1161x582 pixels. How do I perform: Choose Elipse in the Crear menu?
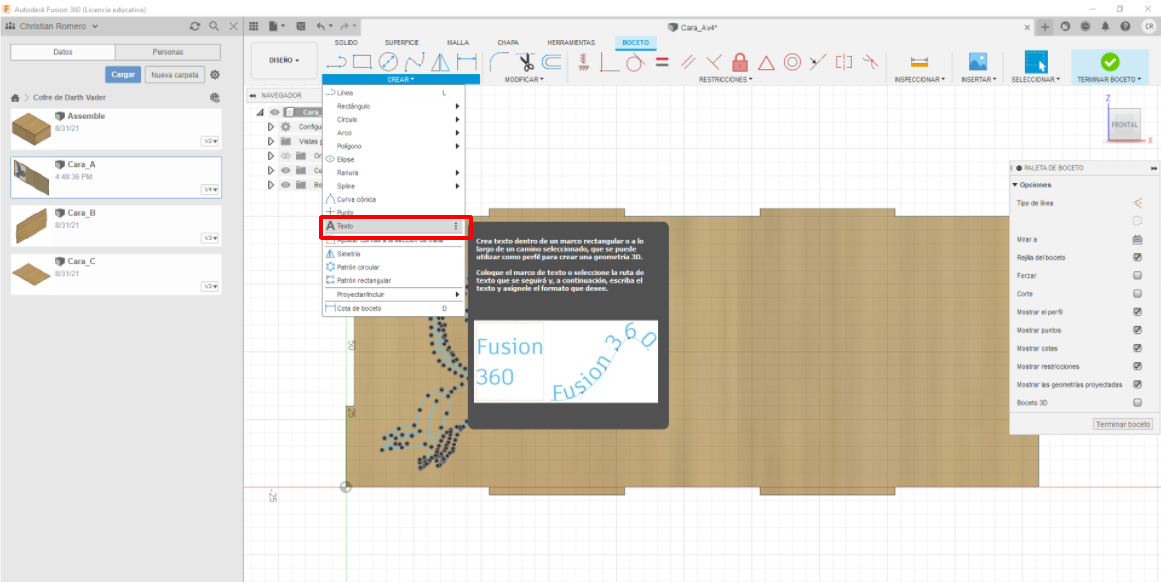[393, 159]
